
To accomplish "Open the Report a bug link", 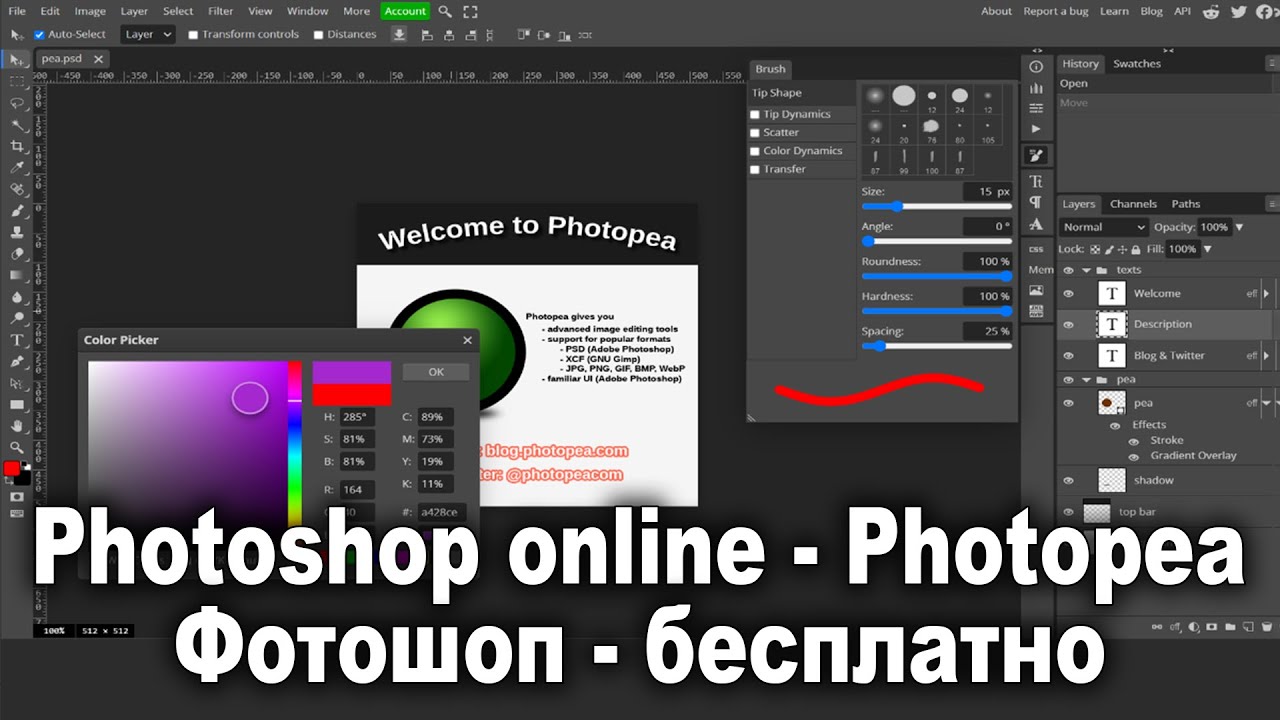I will 1056,11.
